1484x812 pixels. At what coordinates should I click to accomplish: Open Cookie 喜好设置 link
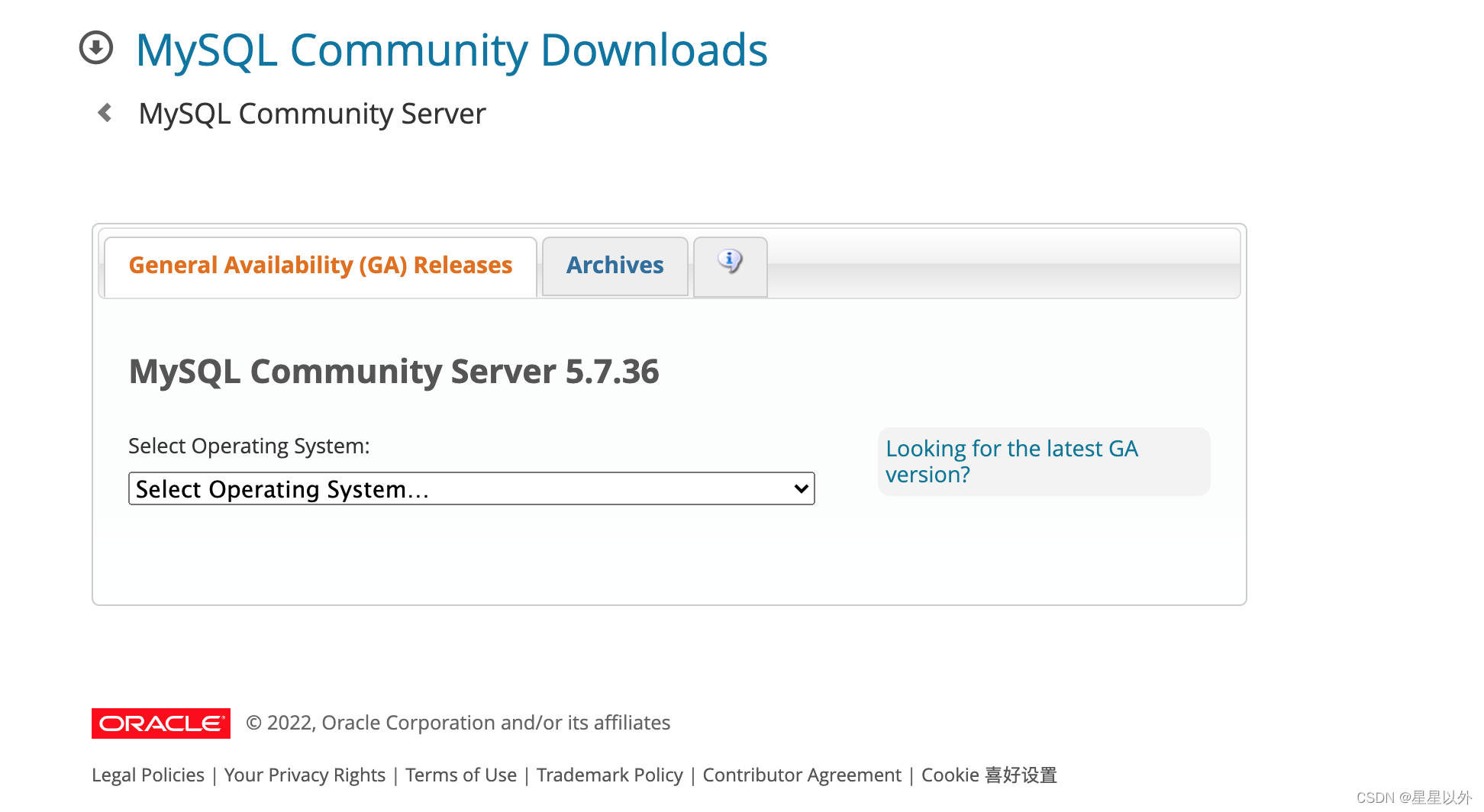click(989, 775)
